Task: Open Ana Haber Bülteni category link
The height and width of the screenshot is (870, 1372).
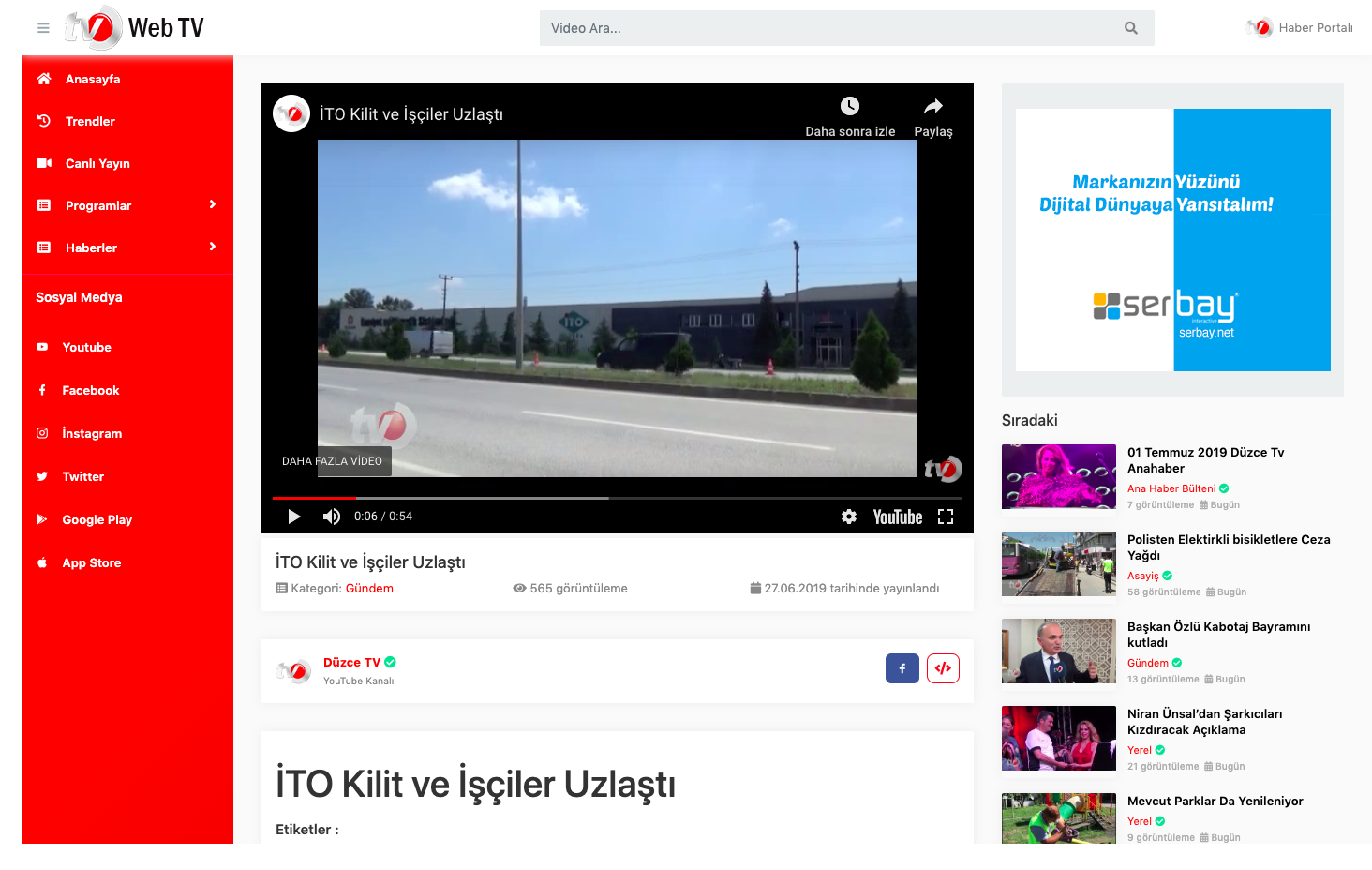Action: click(1171, 488)
